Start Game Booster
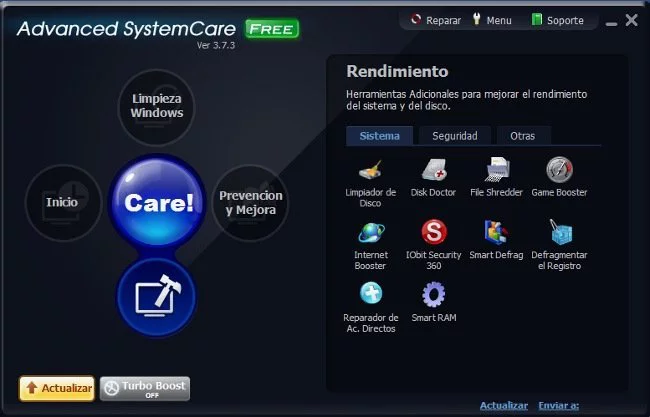The width and height of the screenshot is (650, 417). (x=559, y=172)
